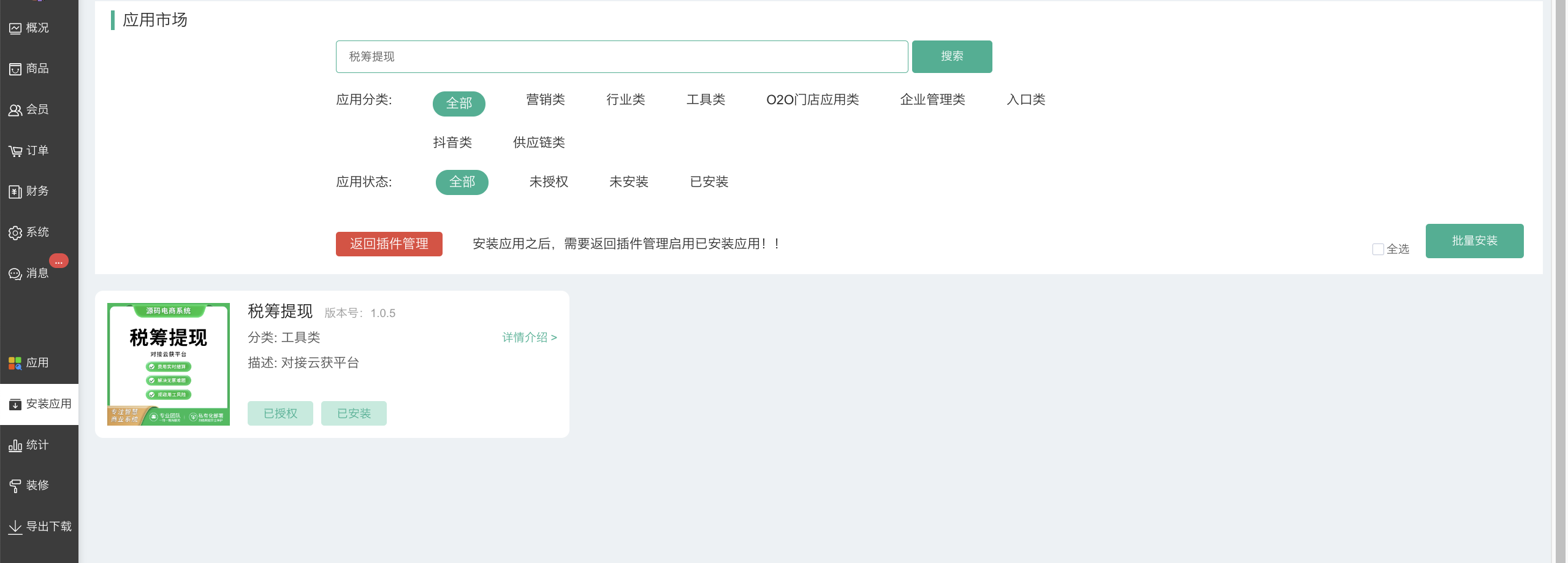
Task: Click the 批量安装 batch install button
Action: tap(1474, 241)
